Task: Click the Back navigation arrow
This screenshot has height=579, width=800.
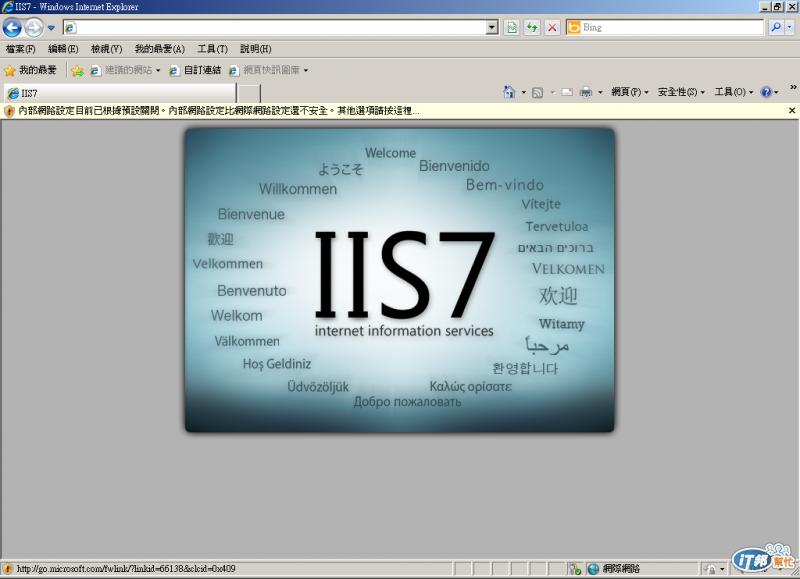Action: tap(12, 28)
